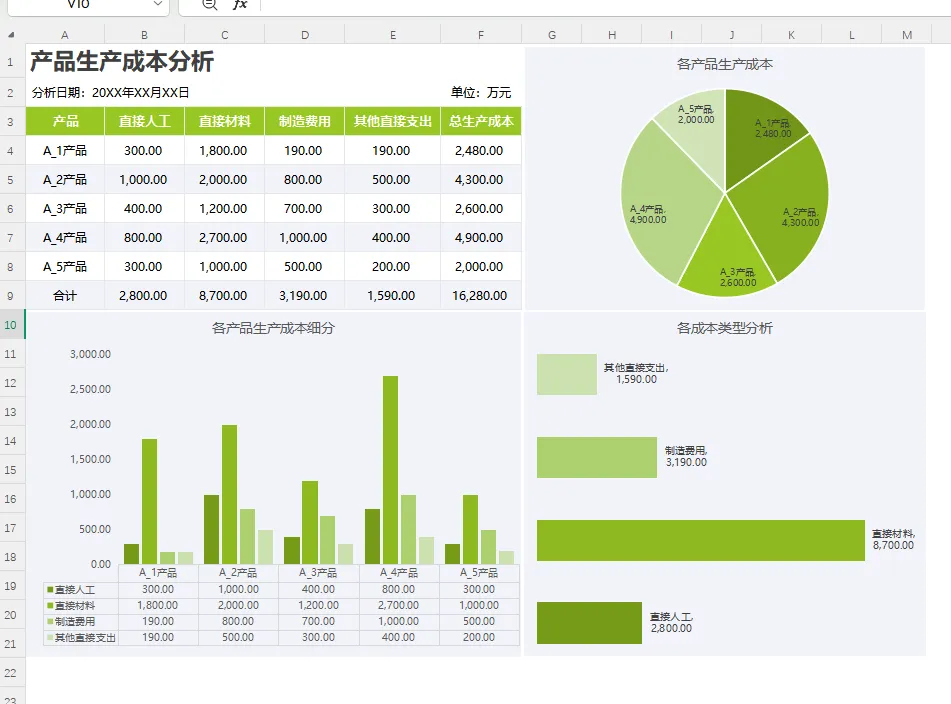Open the Name Box dropdown arrow
Viewport: 951px width, 704px height.
158,4
